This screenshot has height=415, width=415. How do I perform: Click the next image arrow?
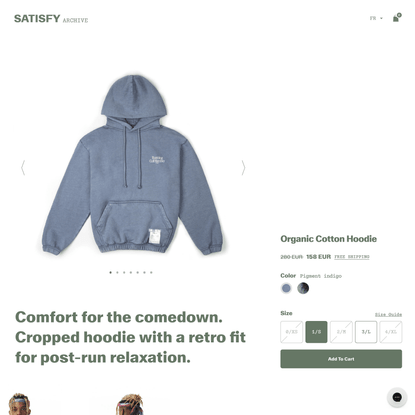243,168
